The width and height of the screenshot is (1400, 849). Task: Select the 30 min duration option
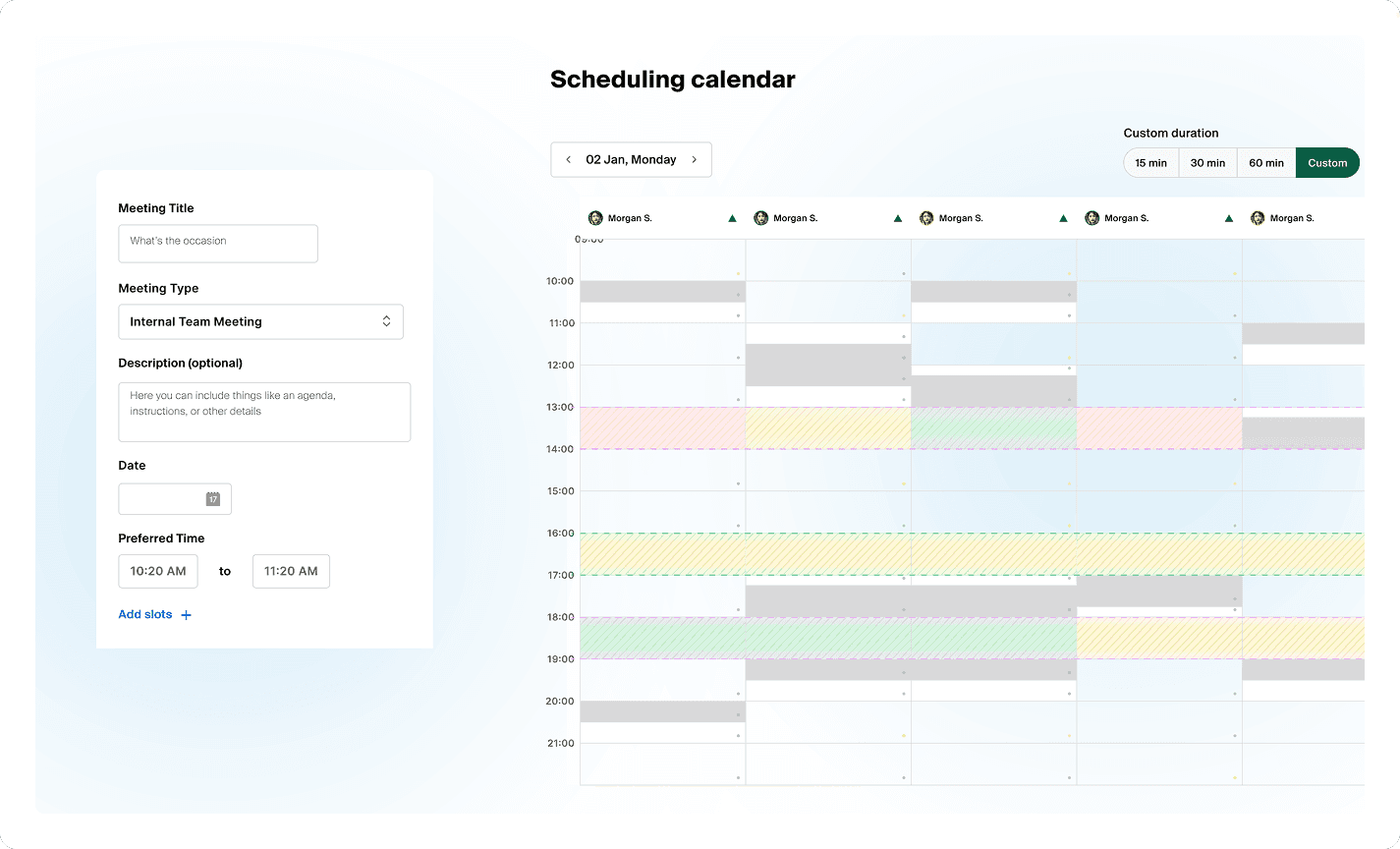(x=1207, y=162)
